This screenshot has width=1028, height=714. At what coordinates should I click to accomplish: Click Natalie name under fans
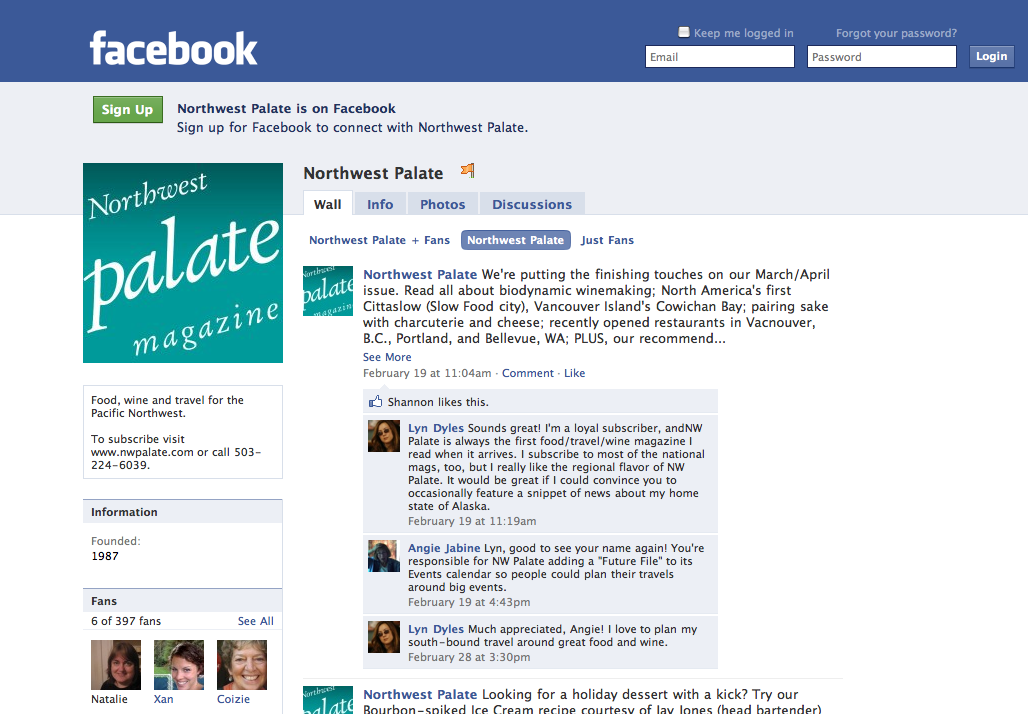point(109,699)
